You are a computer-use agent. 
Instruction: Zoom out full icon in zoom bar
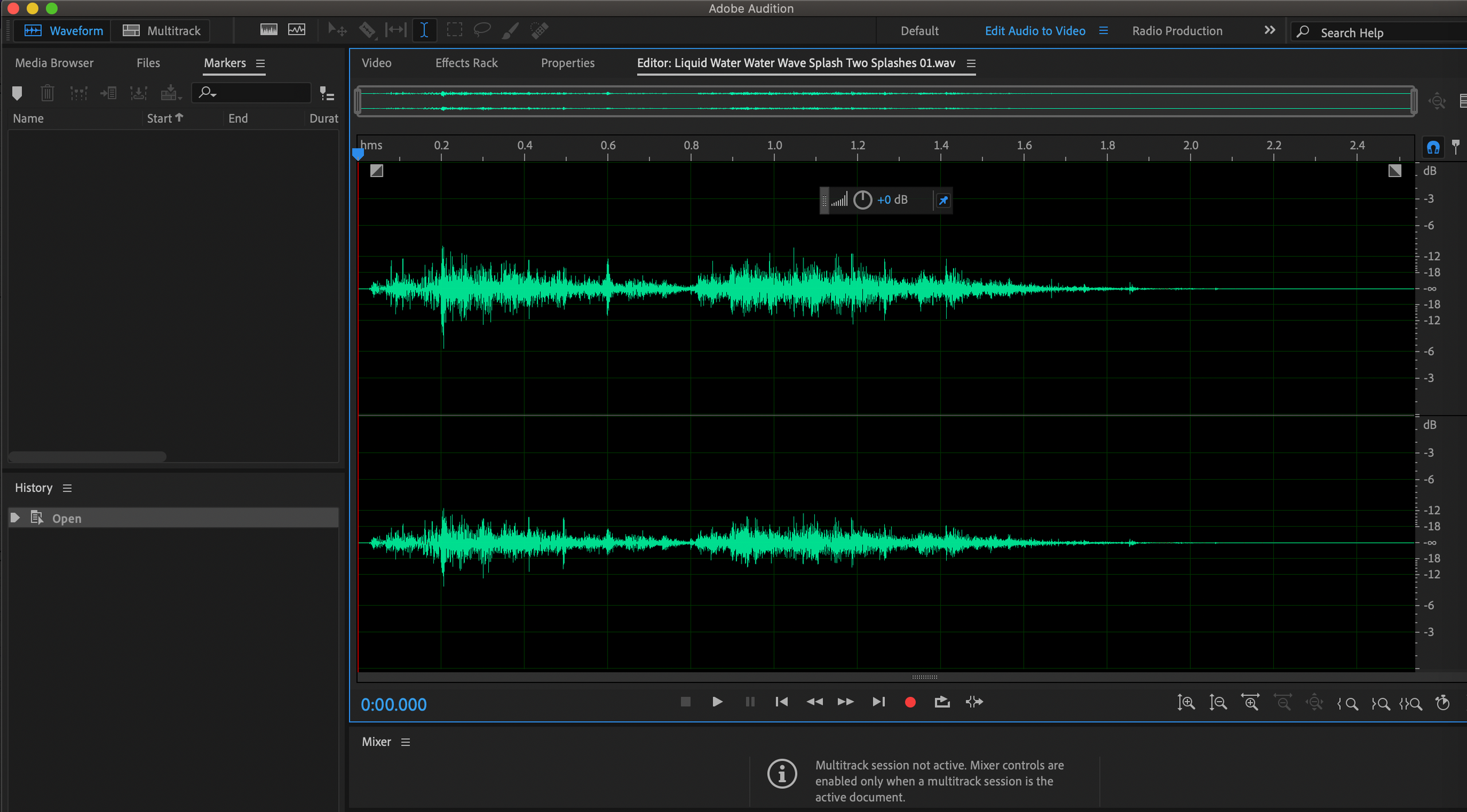(1315, 703)
